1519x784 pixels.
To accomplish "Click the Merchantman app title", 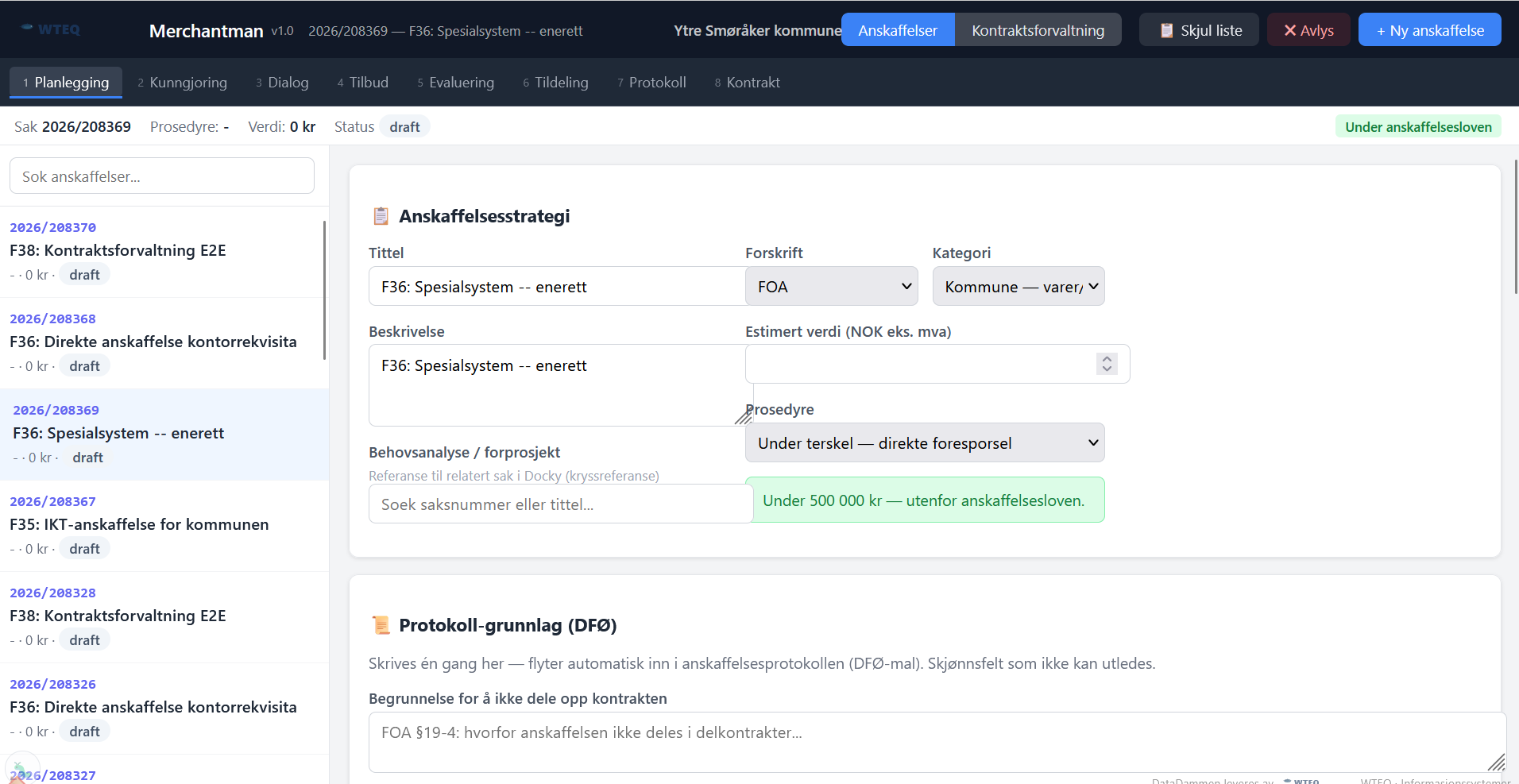I will (x=206, y=30).
